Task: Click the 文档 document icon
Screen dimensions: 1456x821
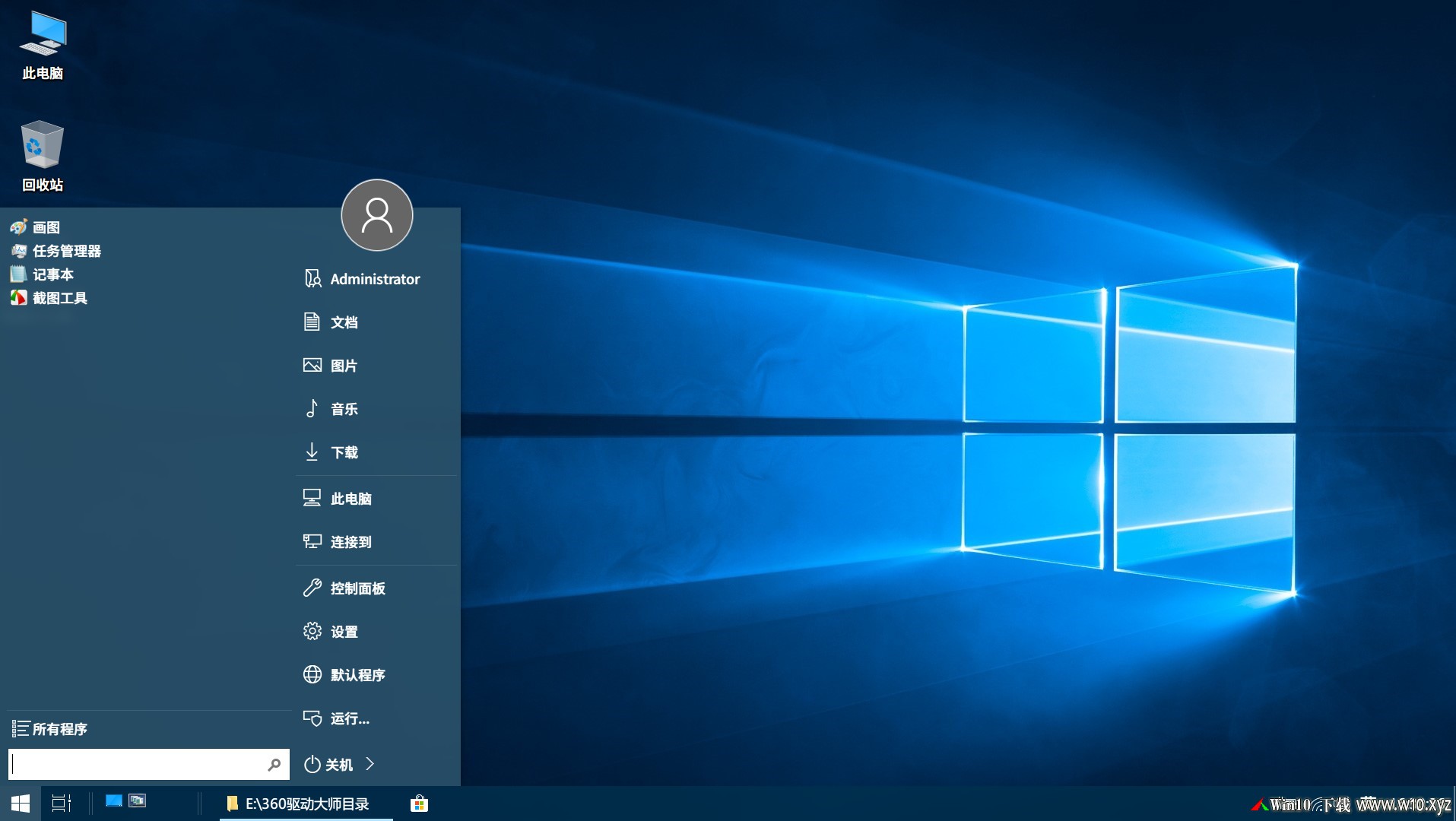Action: coord(312,322)
